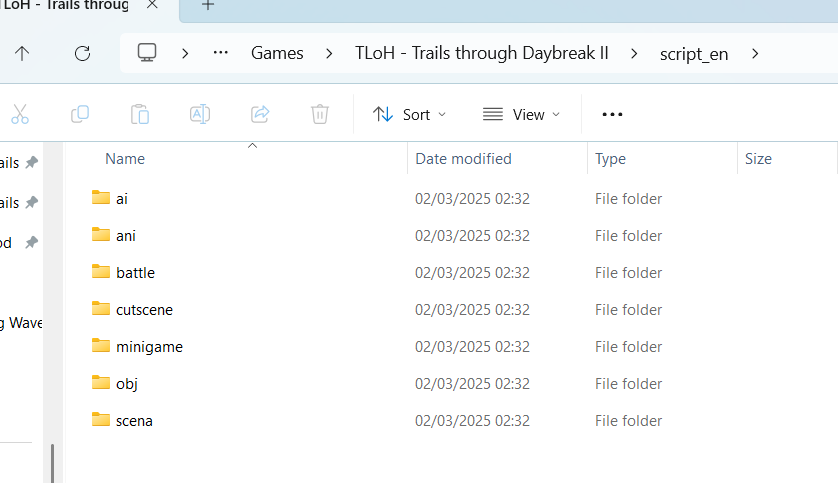Close the current Explorer tab
This screenshot has width=838, height=483.
click(152, 4)
